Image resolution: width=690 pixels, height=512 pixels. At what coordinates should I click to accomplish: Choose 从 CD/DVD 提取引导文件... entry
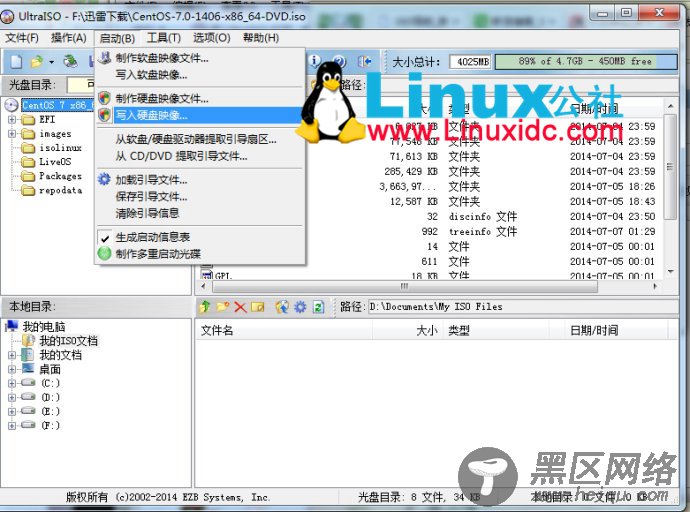(200, 156)
